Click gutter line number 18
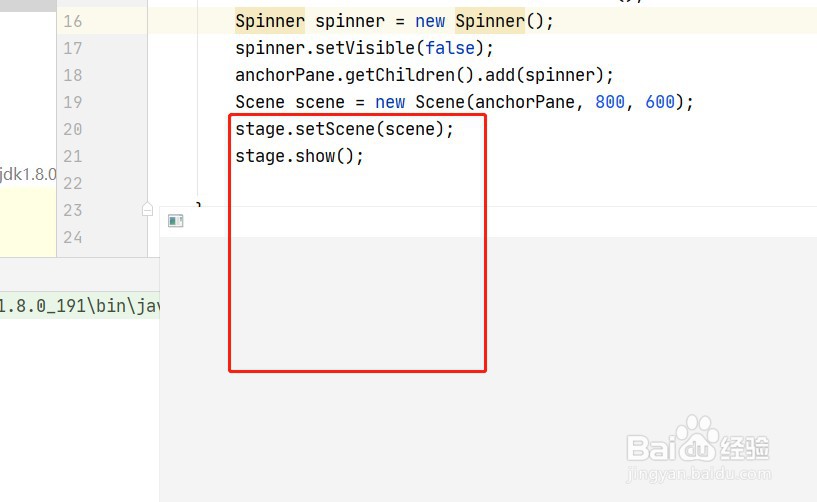The height and width of the screenshot is (502, 817). tap(72, 75)
